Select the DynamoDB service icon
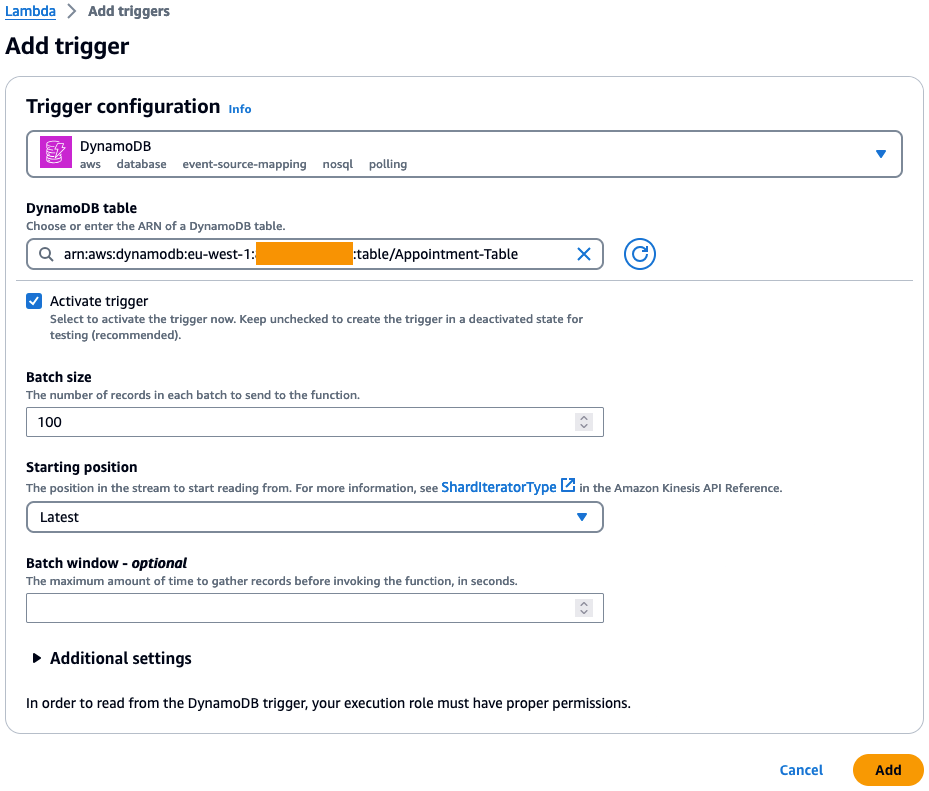Image resolution: width=929 pixels, height=791 pixels. (x=55, y=153)
